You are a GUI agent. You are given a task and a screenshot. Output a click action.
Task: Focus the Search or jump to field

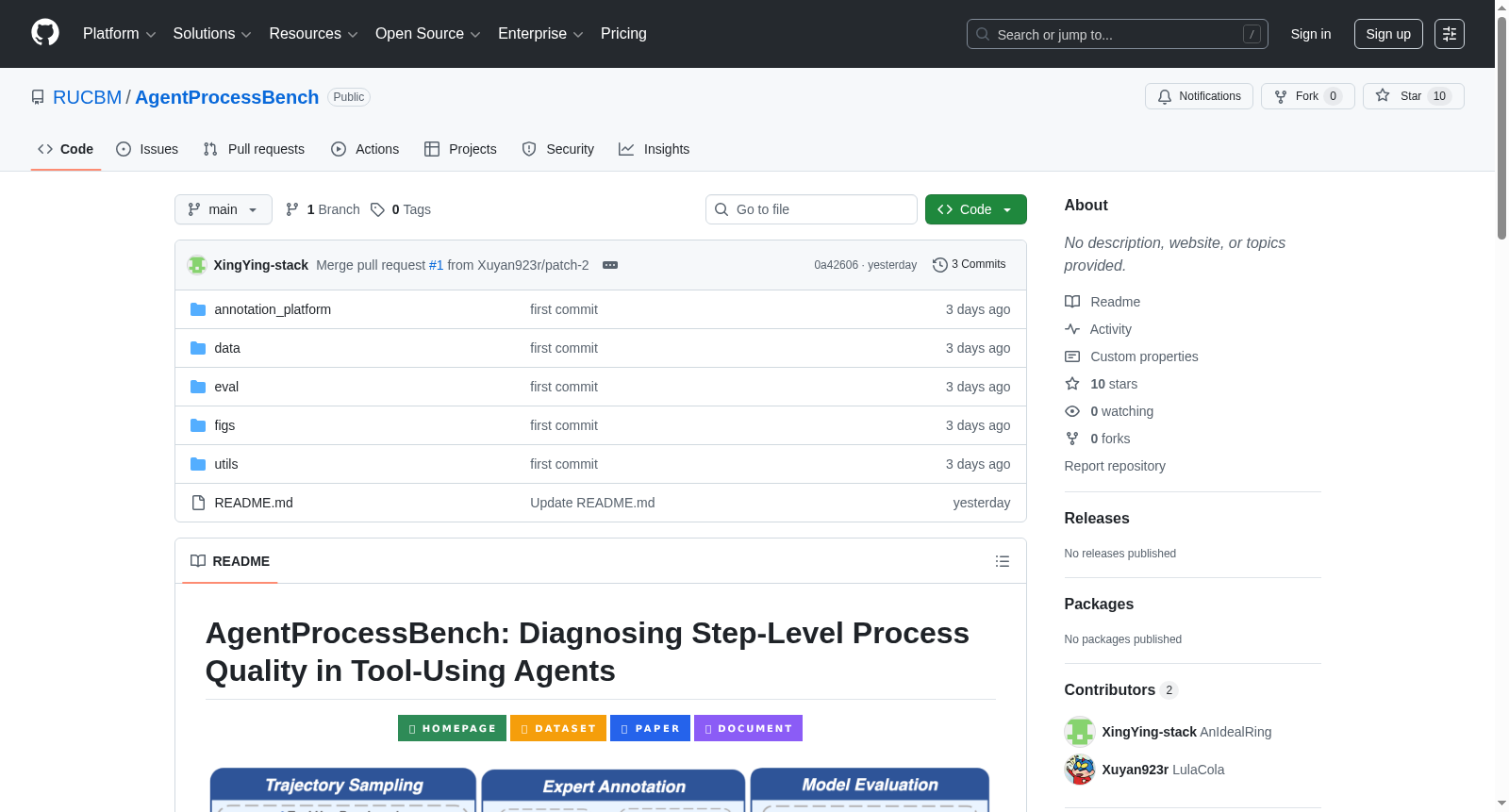1118,34
